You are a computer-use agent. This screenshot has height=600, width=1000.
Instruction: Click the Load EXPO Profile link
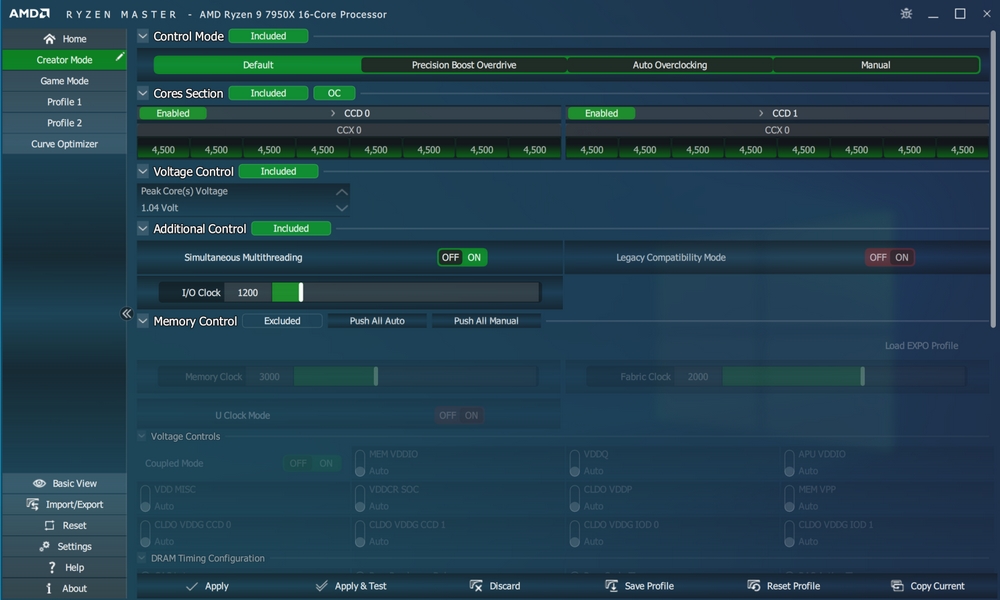tap(922, 346)
